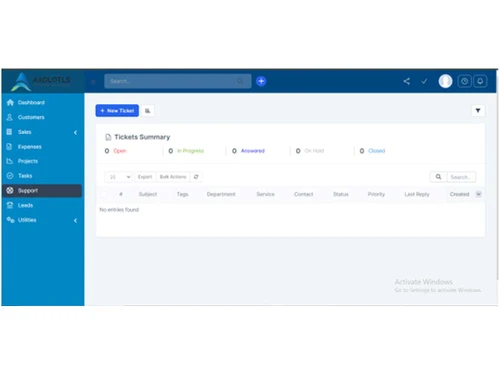The image size is (500, 375).
Task: Sort by Priority column header
Action: pyautogui.click(x=376, y=194)
